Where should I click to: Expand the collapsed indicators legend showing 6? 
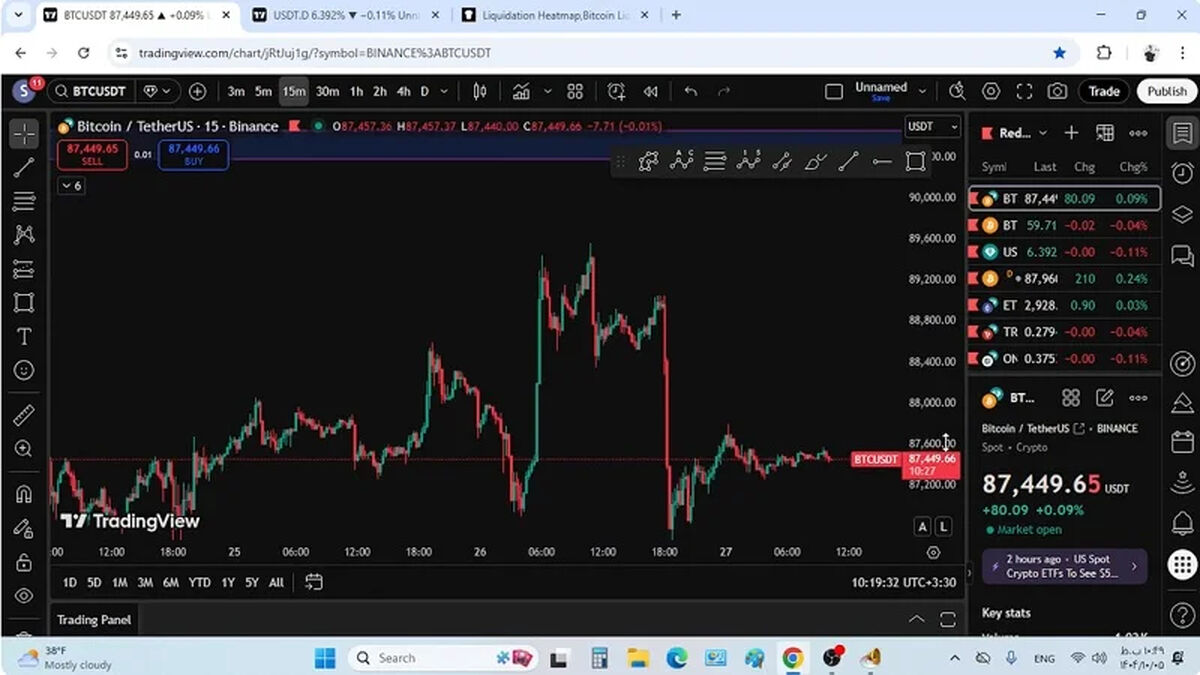pyautogui.click(x=70, y=186)
